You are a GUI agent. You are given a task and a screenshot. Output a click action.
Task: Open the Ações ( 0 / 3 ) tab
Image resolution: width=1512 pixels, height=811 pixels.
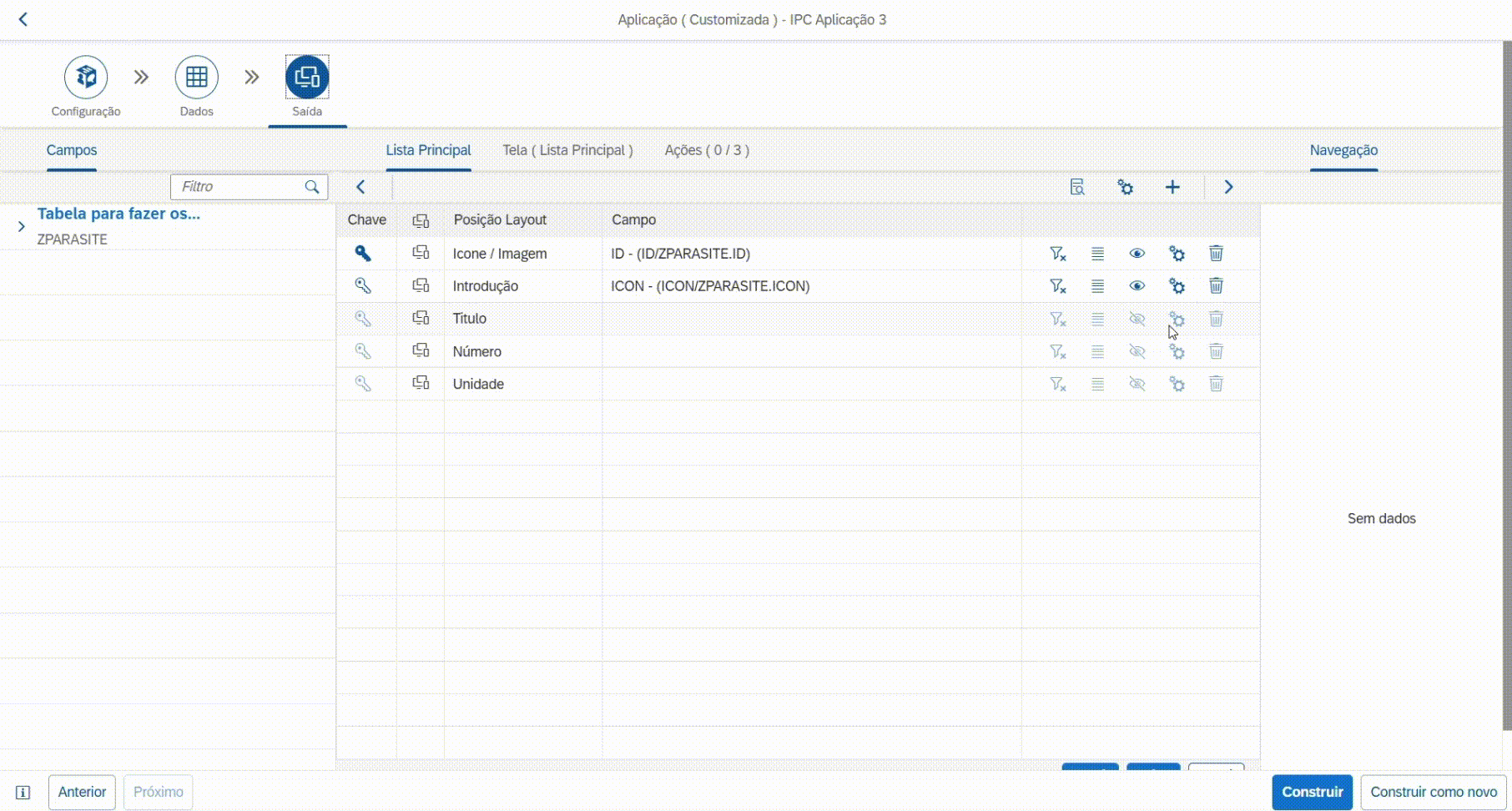coord(707,150)
